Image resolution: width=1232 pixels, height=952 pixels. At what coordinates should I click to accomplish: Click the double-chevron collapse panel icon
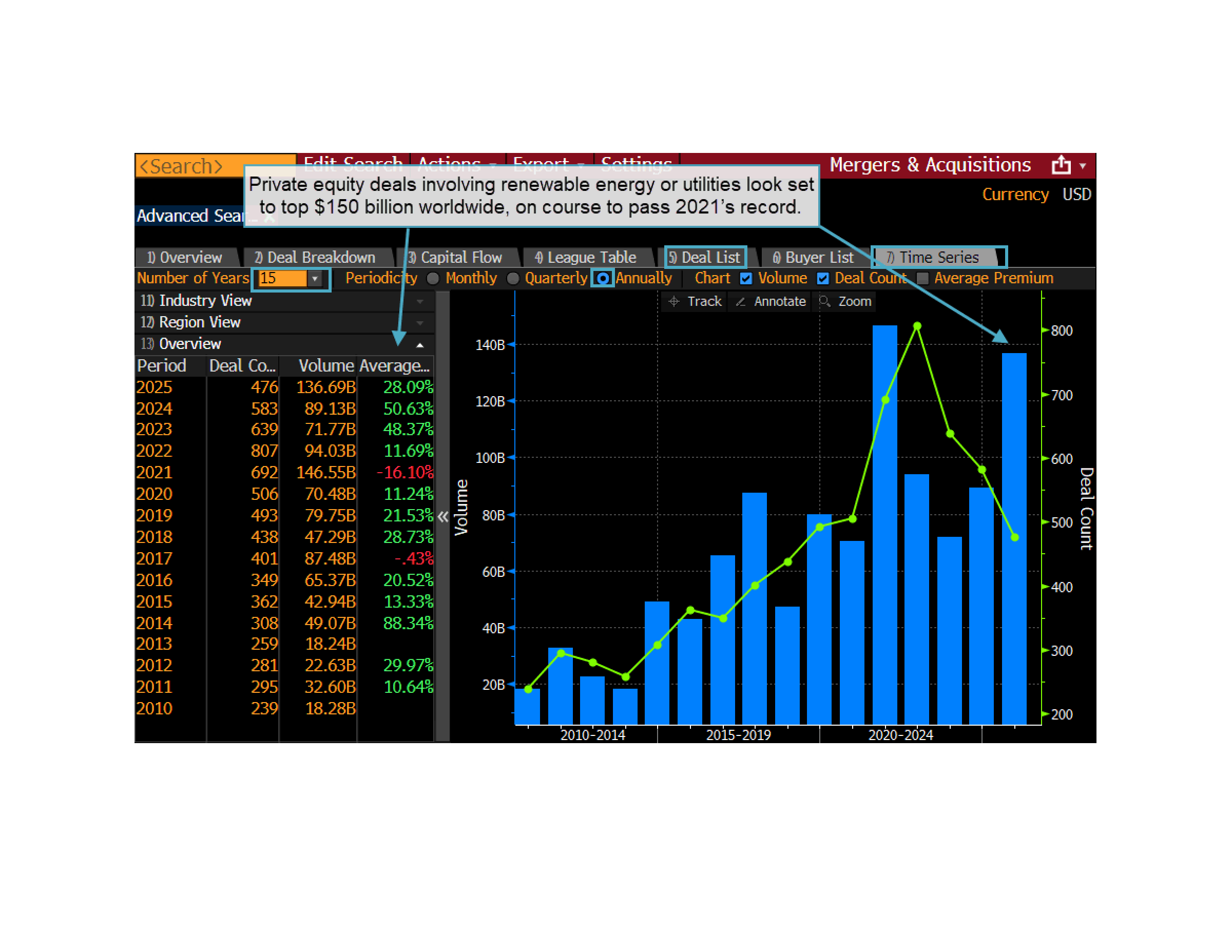(443, 517)
